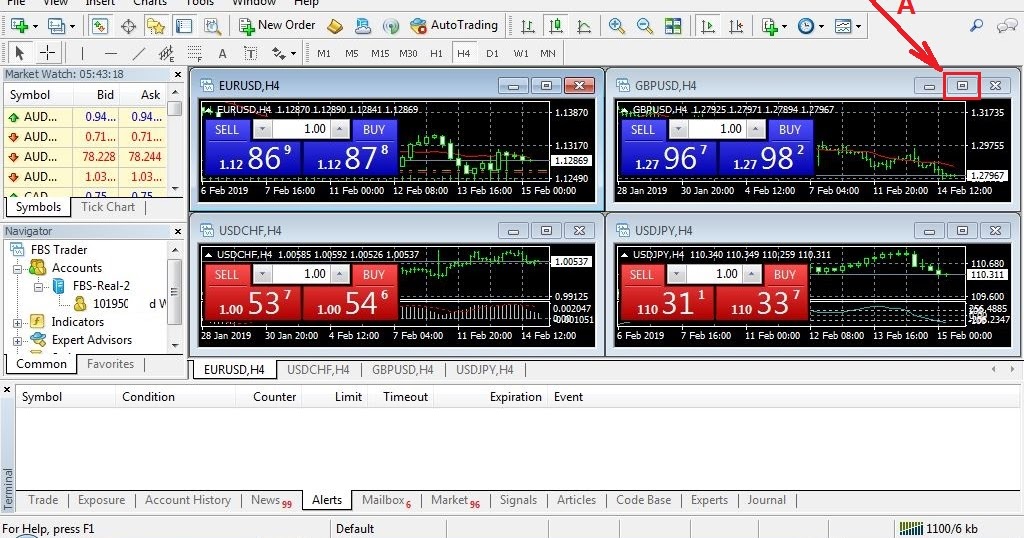Screen dimensions: 1024x538
Task: Switch to Line Chart display
Action: pos(584,26)
